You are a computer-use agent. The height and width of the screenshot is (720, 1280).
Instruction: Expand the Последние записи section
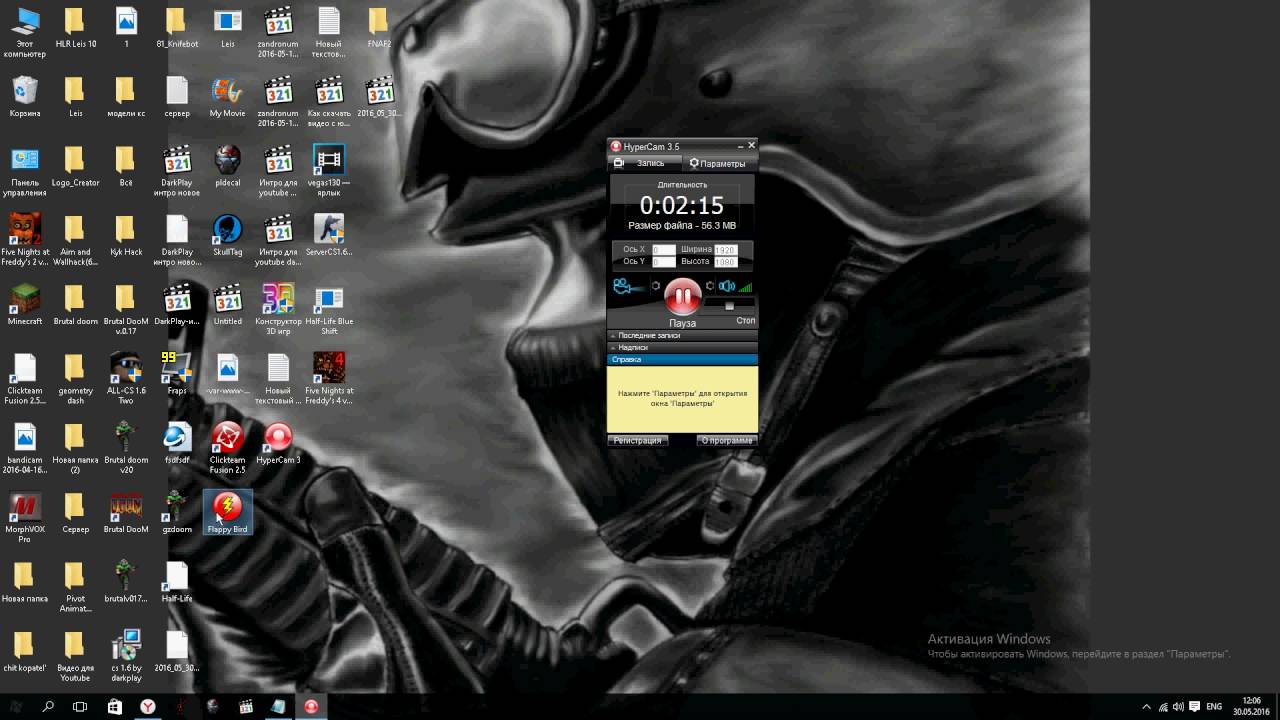(x=683, y=335)
